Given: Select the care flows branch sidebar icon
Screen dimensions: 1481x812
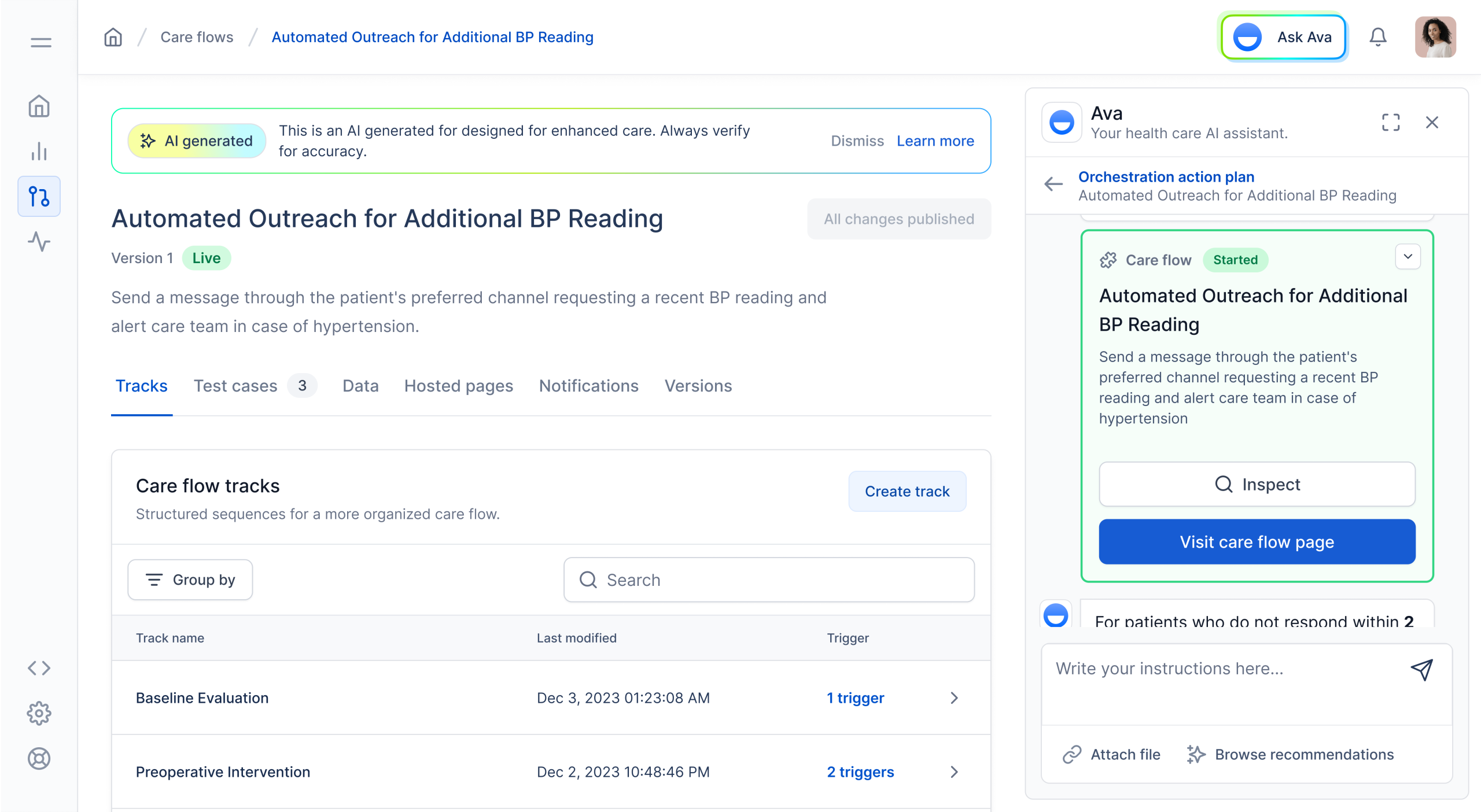Looking at the screenshot, I should click(39, 197).
